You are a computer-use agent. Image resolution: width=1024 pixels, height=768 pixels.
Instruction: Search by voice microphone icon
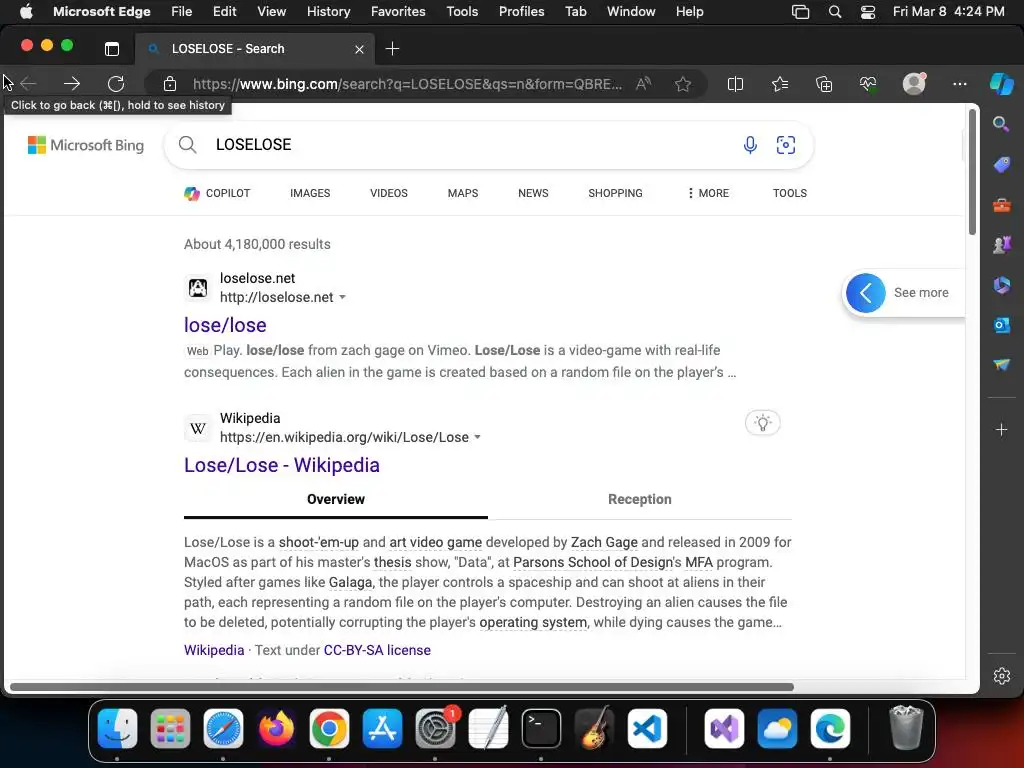pyautogui.click(x=750, y=145)
